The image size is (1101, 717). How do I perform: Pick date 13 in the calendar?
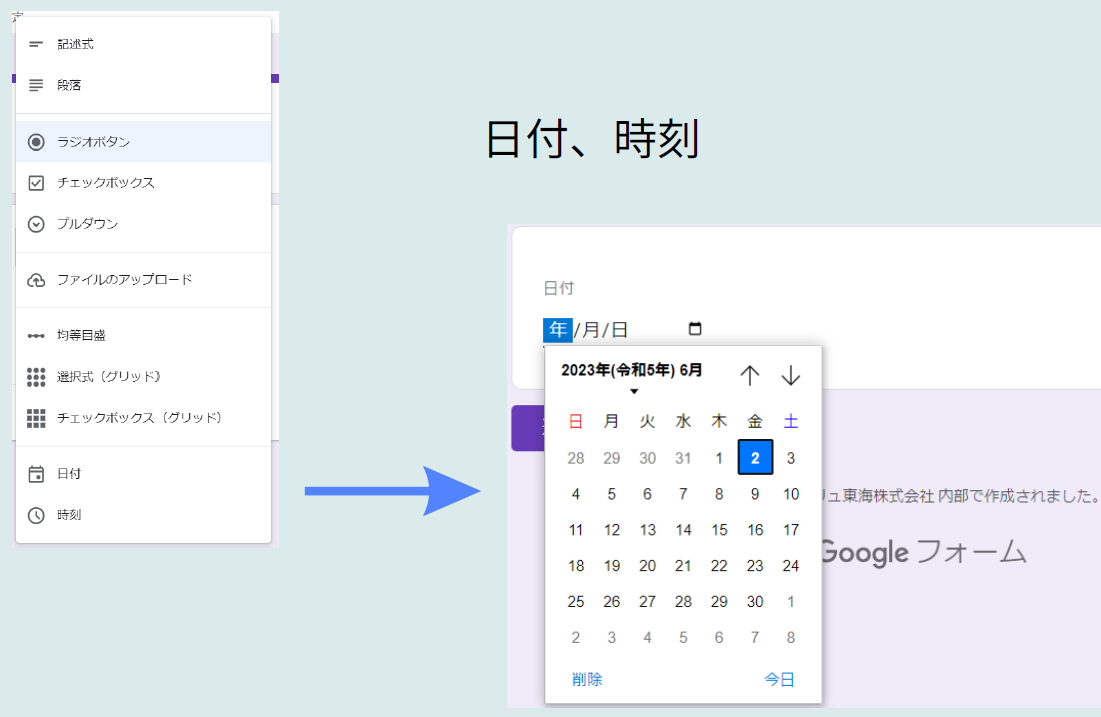pos(647,529)
